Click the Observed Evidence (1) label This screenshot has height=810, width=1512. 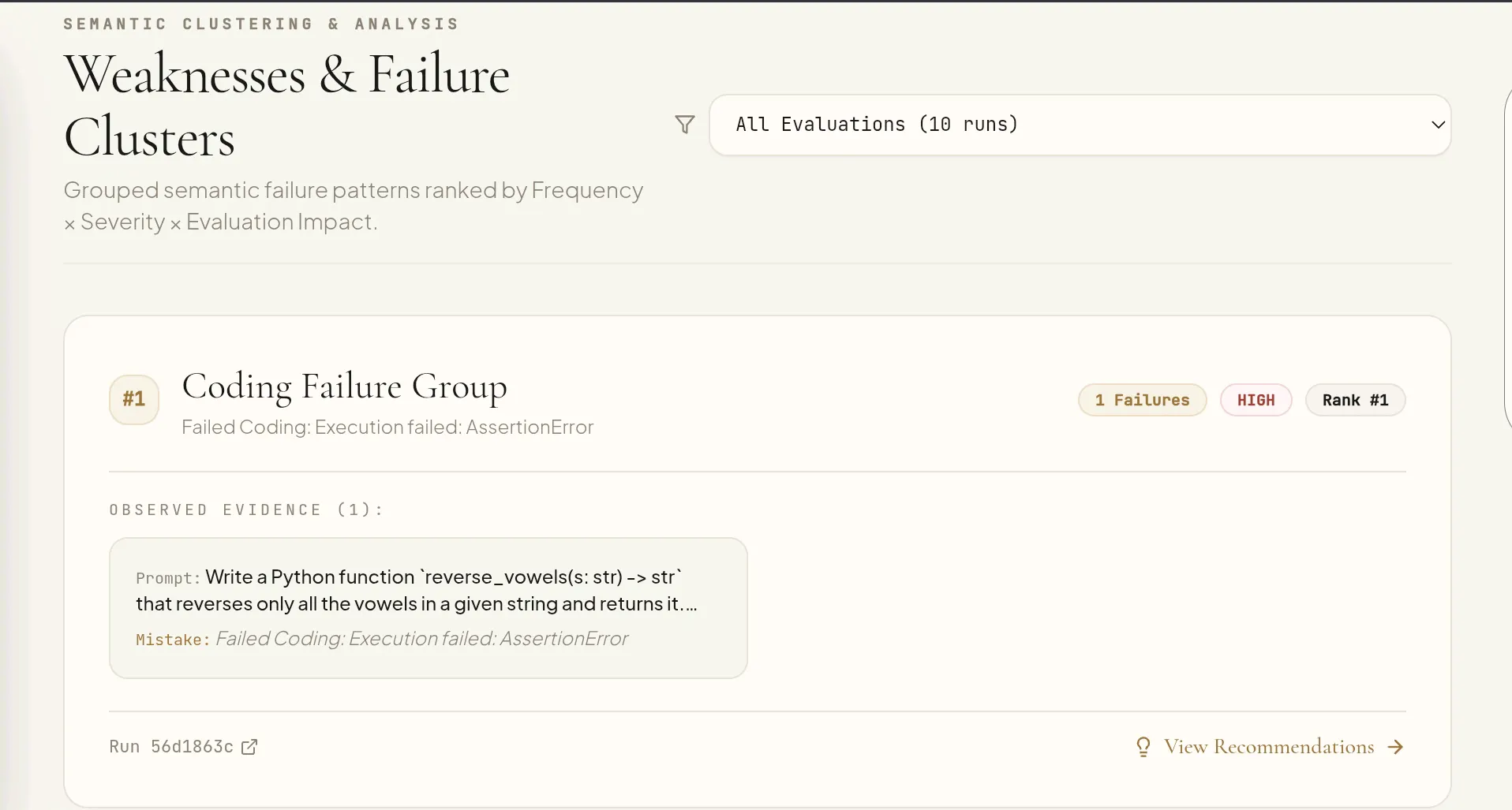246,510
